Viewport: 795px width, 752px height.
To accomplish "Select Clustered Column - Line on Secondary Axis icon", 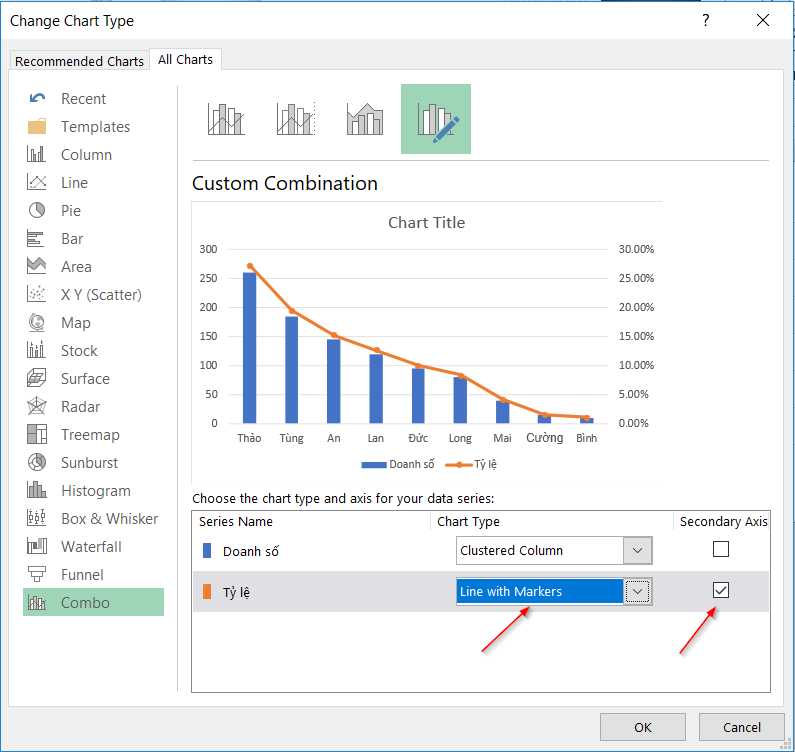I will [x=296, y=119].
